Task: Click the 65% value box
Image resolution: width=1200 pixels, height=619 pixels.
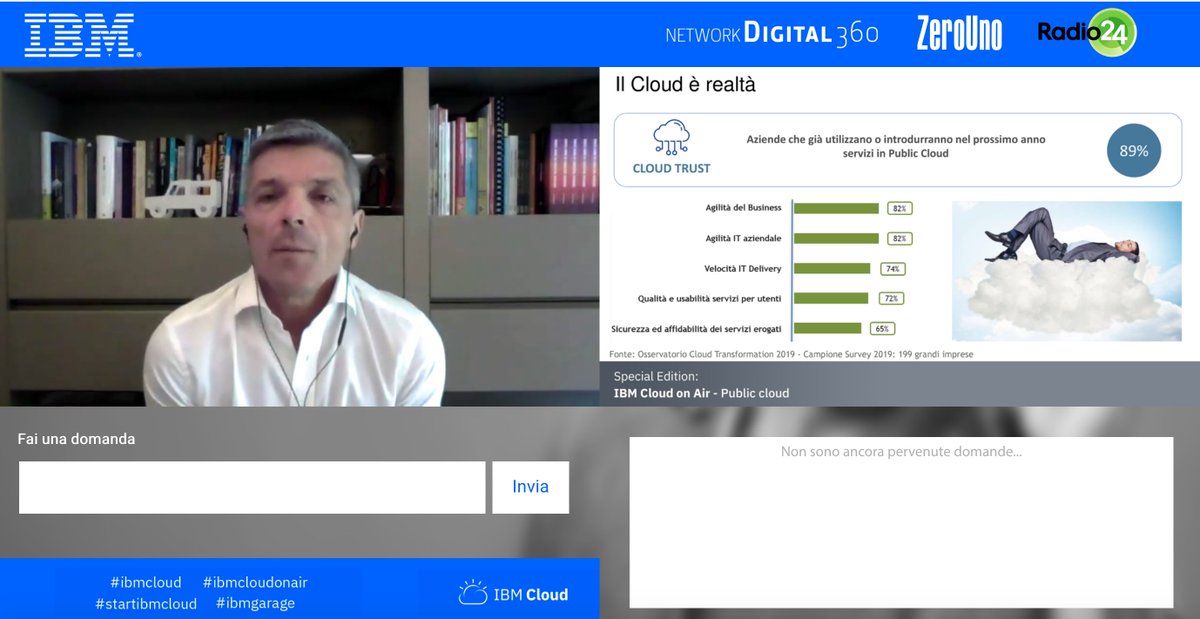Action: click(881, 328)
